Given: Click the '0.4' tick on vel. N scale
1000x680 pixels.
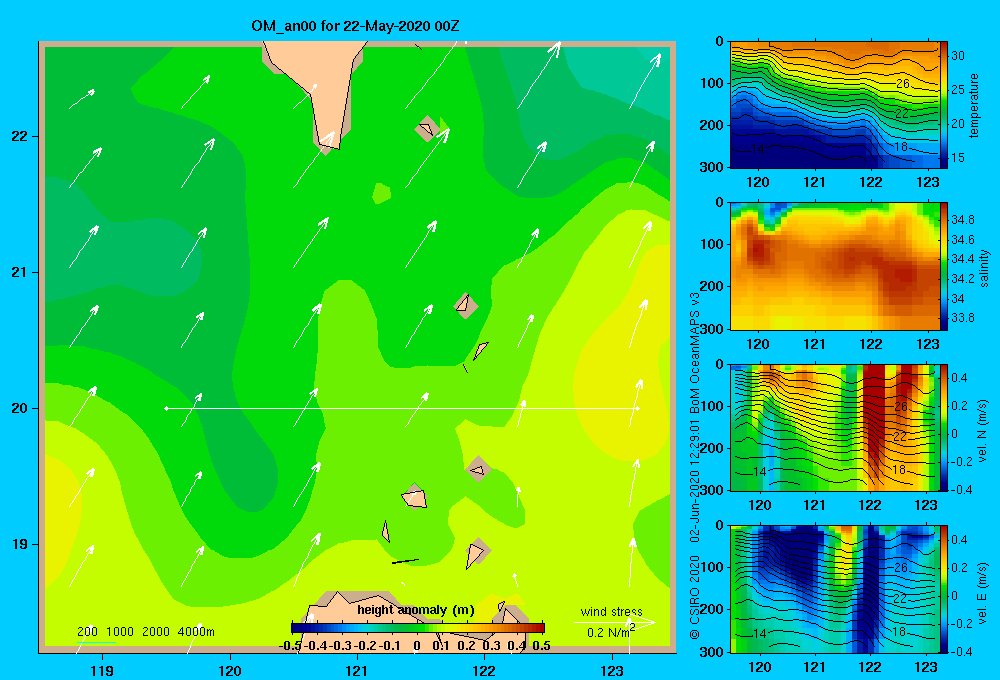Looking at the screenshot, I should (x=960, y=378).
